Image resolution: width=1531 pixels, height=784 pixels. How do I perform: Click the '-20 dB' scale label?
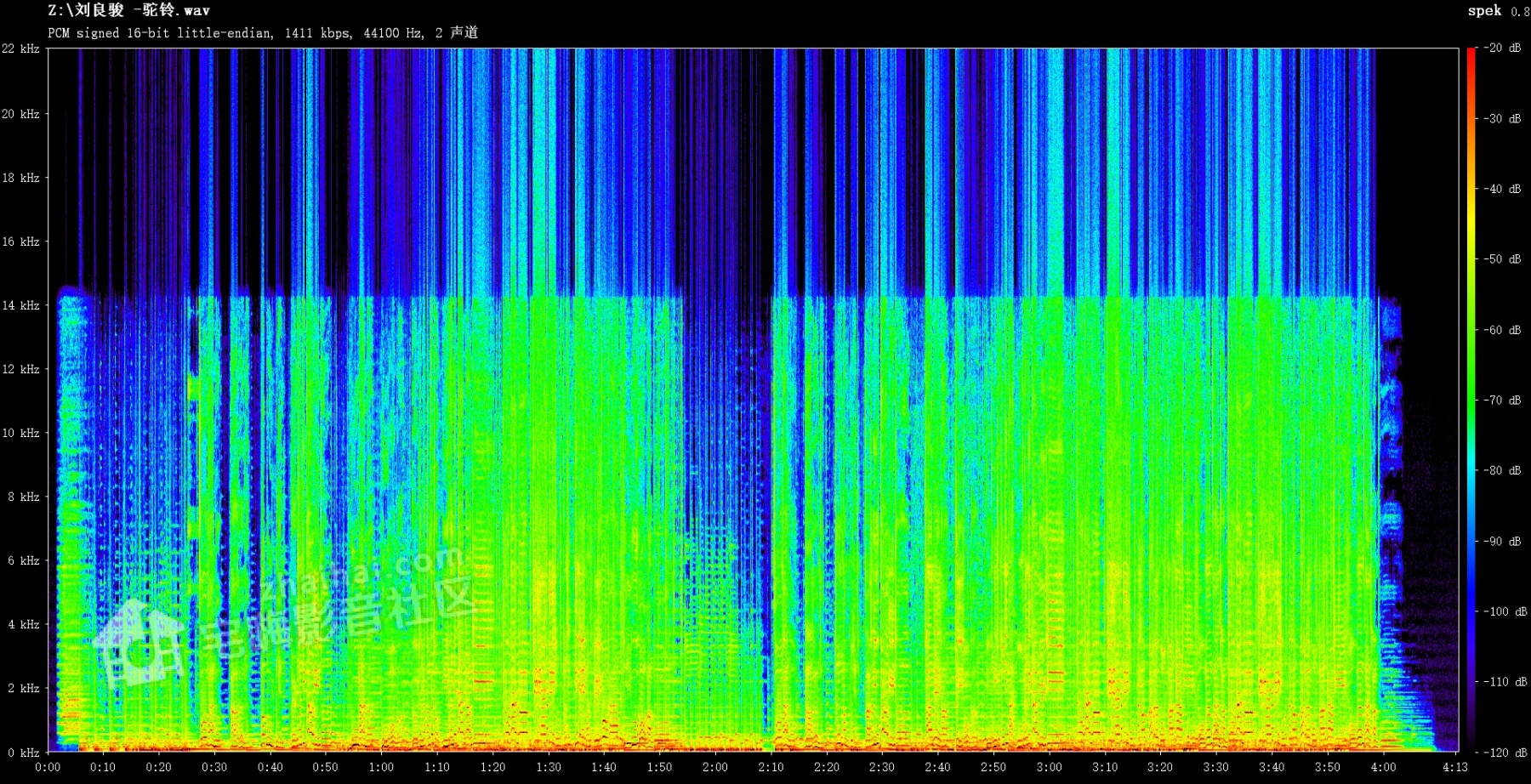[x=1502, y=48]
